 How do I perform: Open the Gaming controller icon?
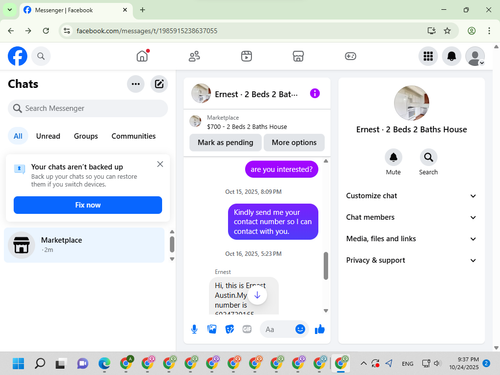pyautogui.click(x=350, y=56)
